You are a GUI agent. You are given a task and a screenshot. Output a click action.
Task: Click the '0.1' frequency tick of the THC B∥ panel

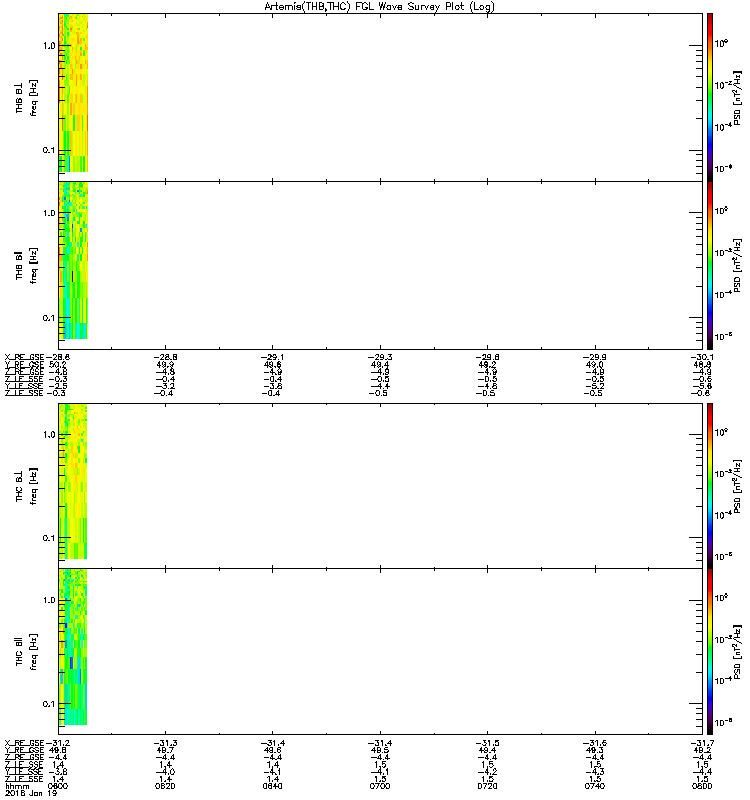tap(49, 704)
